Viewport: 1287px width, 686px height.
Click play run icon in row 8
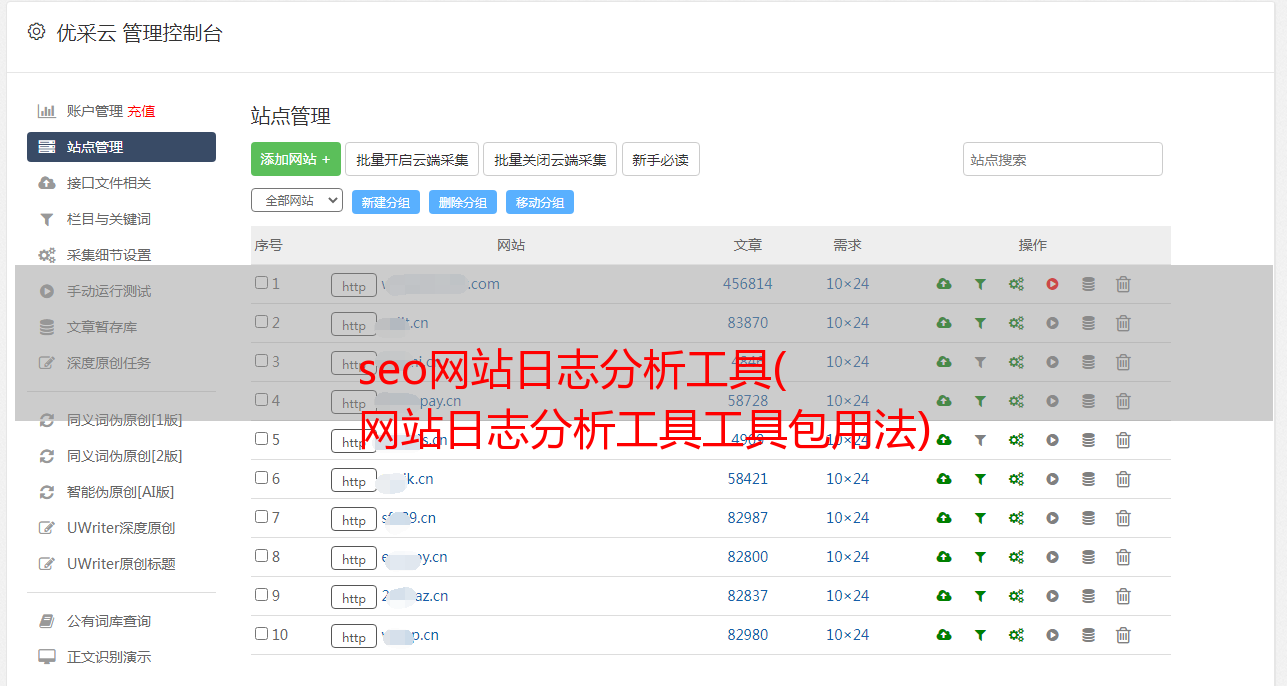click(x=1052, y=557)
